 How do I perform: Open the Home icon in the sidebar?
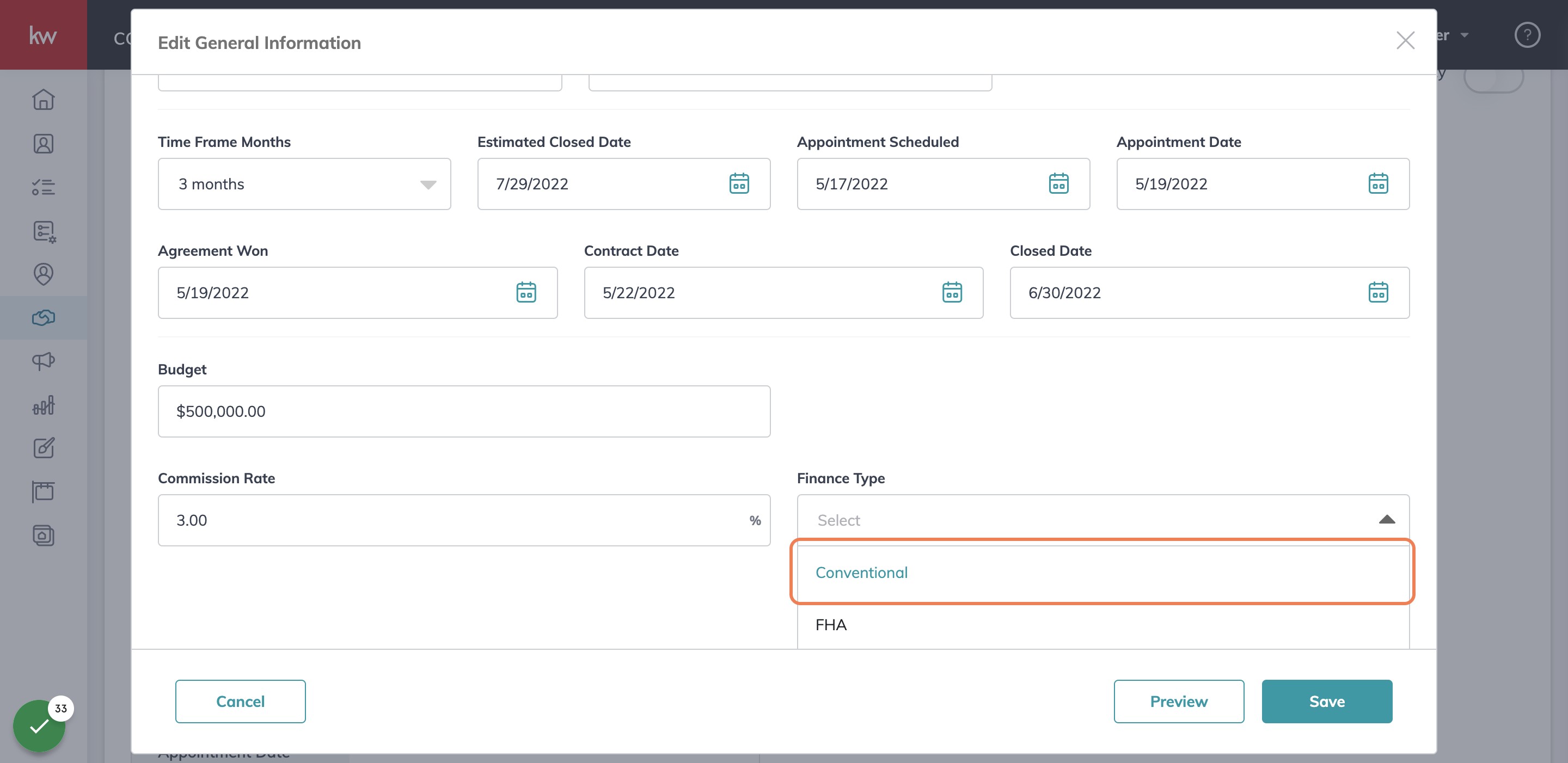coord(43,99)
